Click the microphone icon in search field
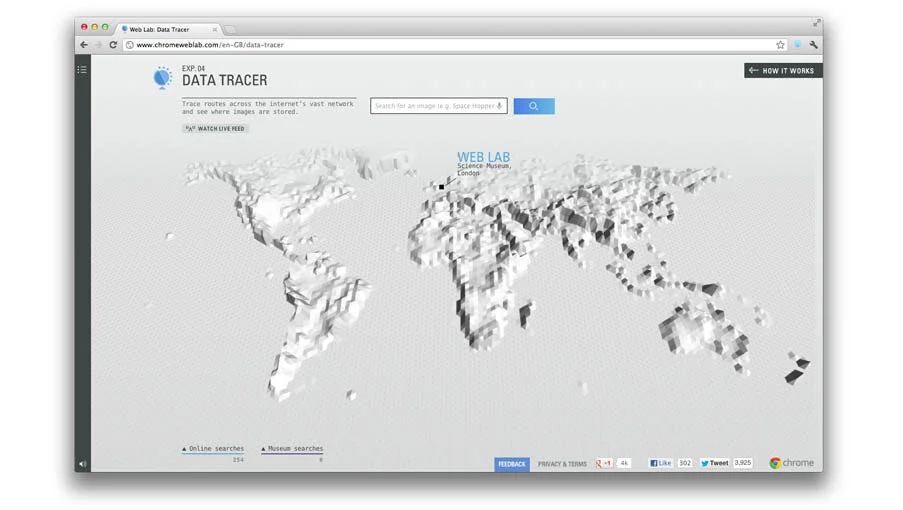The height and width of the screenshot is (510, 903). pos(499,106)
